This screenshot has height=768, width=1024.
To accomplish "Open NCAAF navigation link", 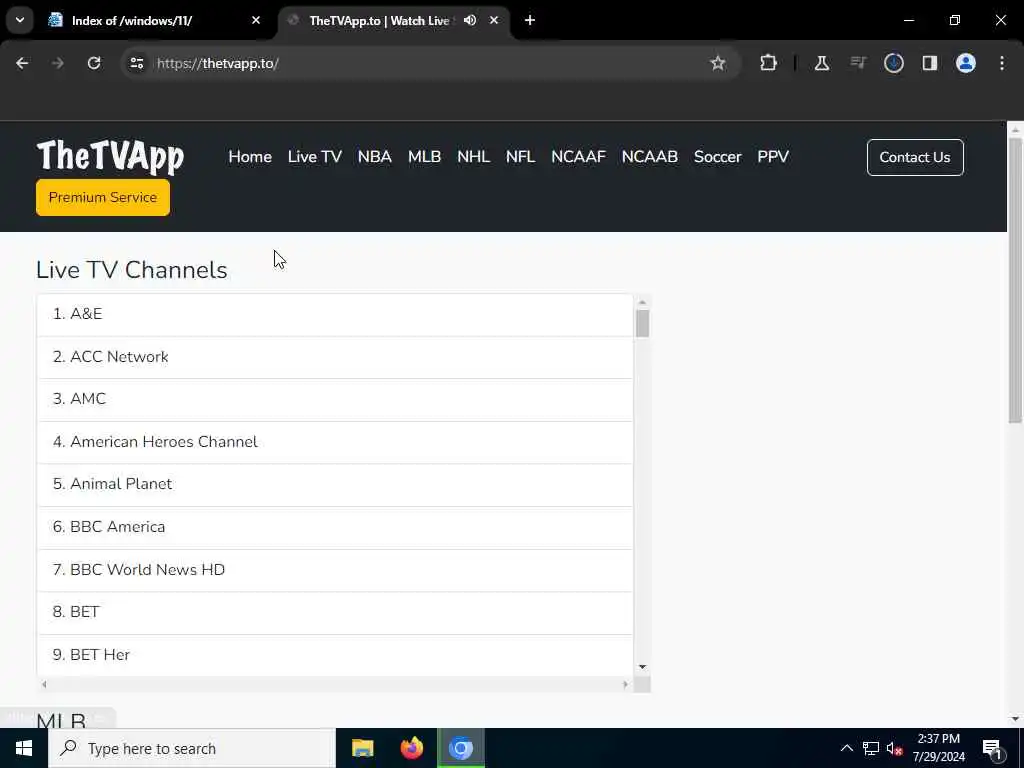I will click(579, 157).
